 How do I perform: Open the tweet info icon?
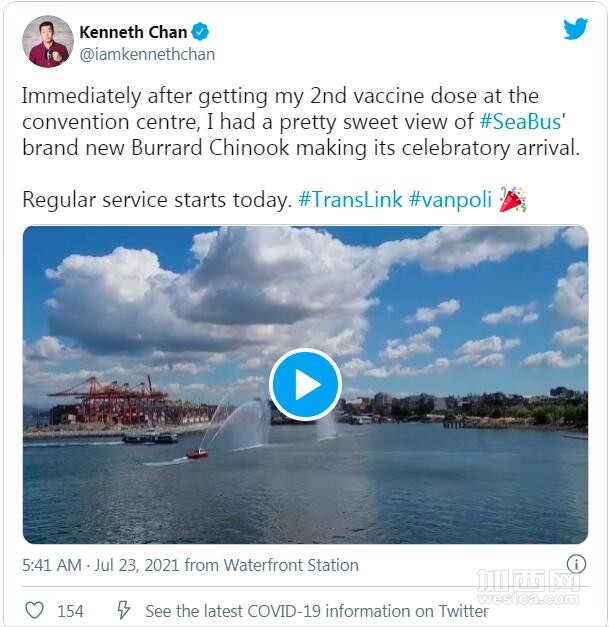pyautogui.click(x=576, y=564)
